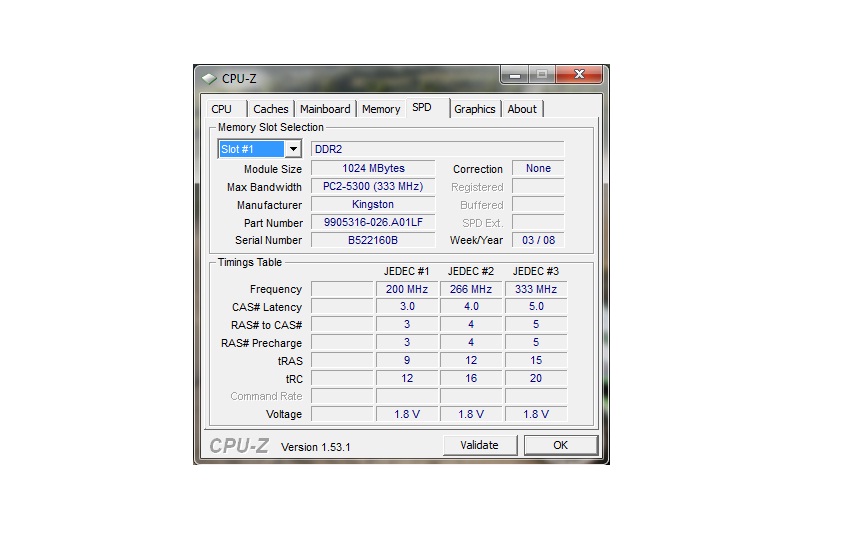This screenshot has width=864, height=540.
Task: Click tRC value 16
Action: [471, 379]
